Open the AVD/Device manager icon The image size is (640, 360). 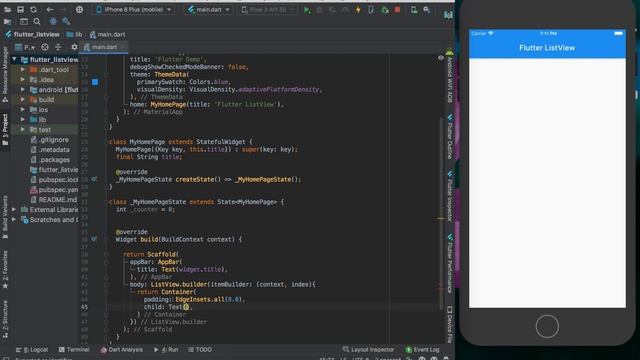[414, 10]
